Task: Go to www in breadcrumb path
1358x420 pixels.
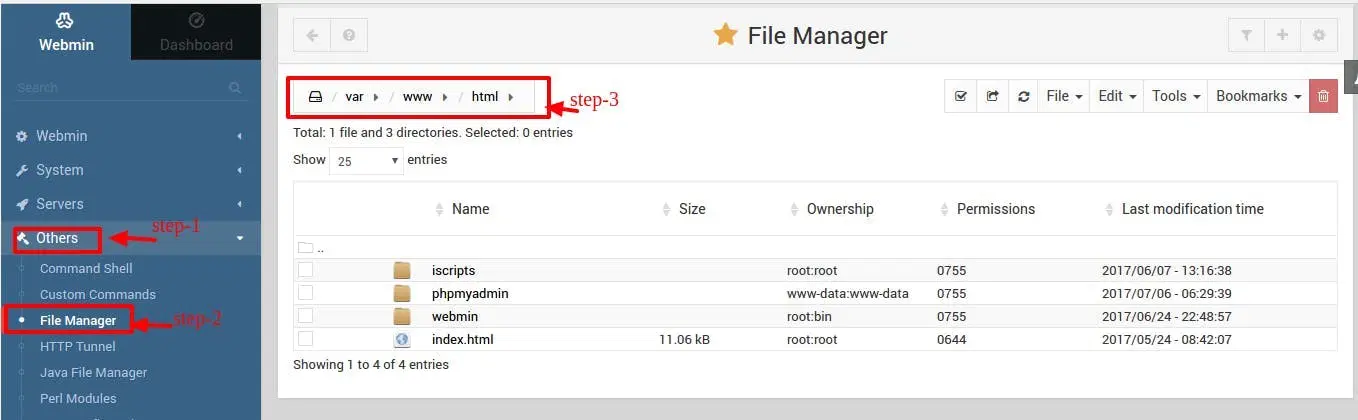Action: coord(417,97)
